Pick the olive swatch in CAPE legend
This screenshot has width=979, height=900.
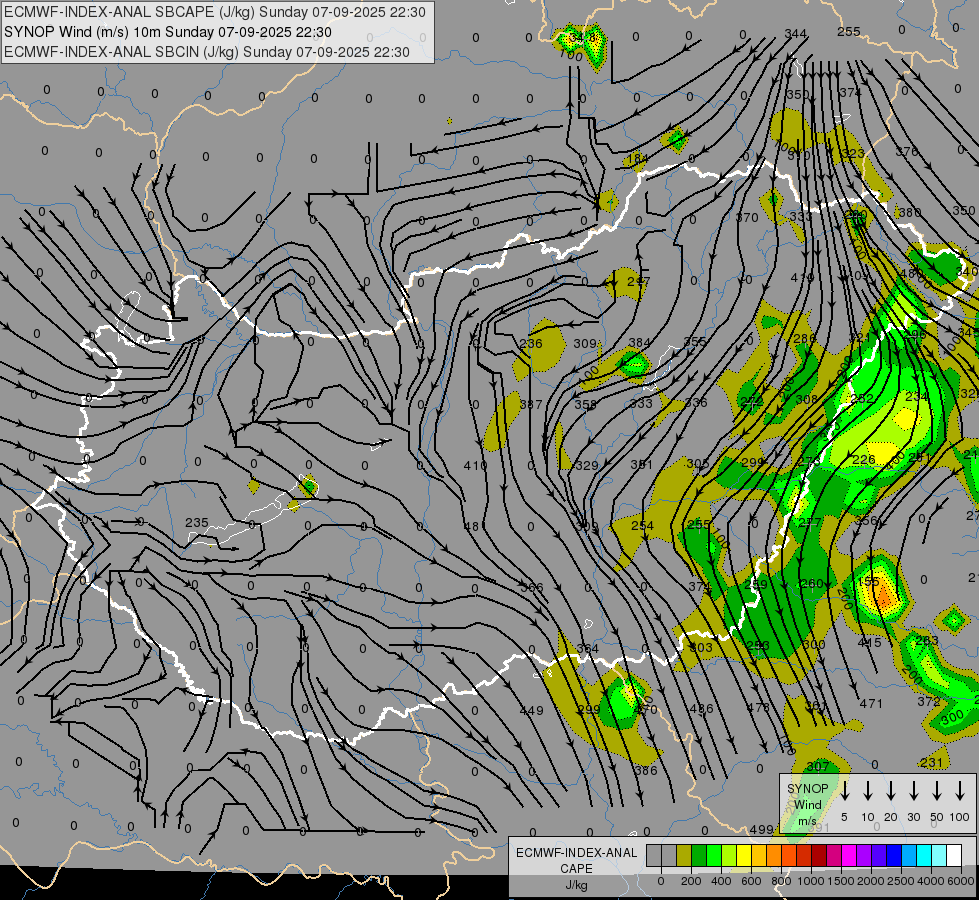pyautogui.click(x=684, y=856)
